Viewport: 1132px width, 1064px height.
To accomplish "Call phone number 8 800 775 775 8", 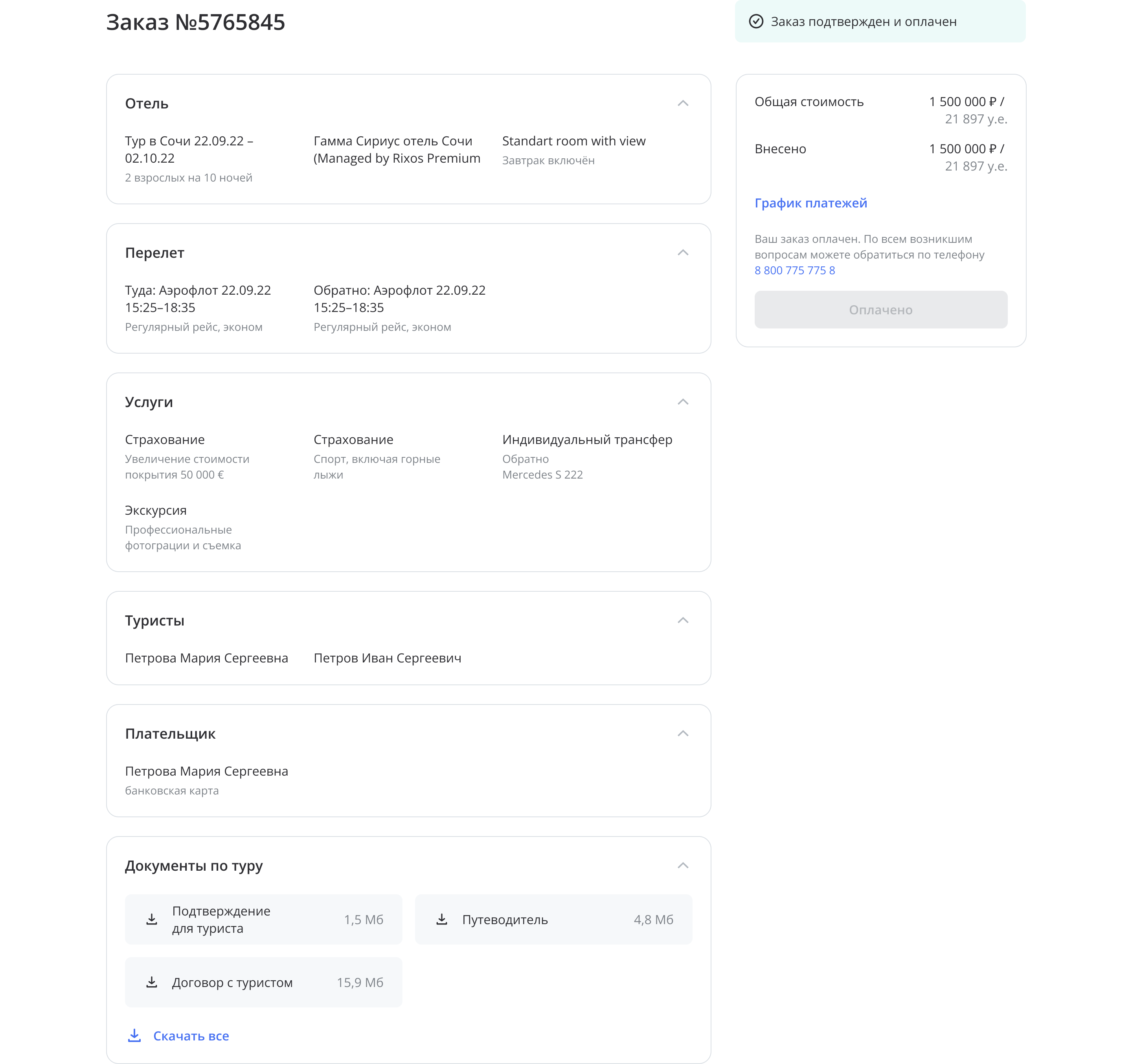I will (x=794, y=270).
